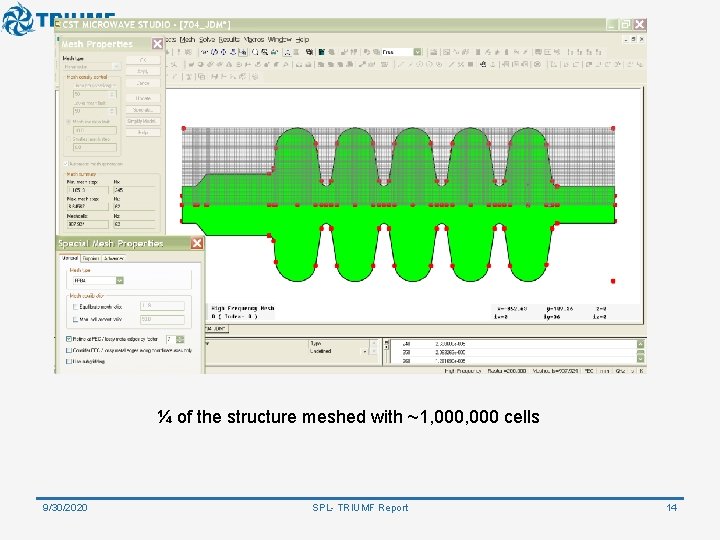The height and width of the screenshot is (540, 720).
Task: Switch to Advanced tab
Action: tap(113, 258)
